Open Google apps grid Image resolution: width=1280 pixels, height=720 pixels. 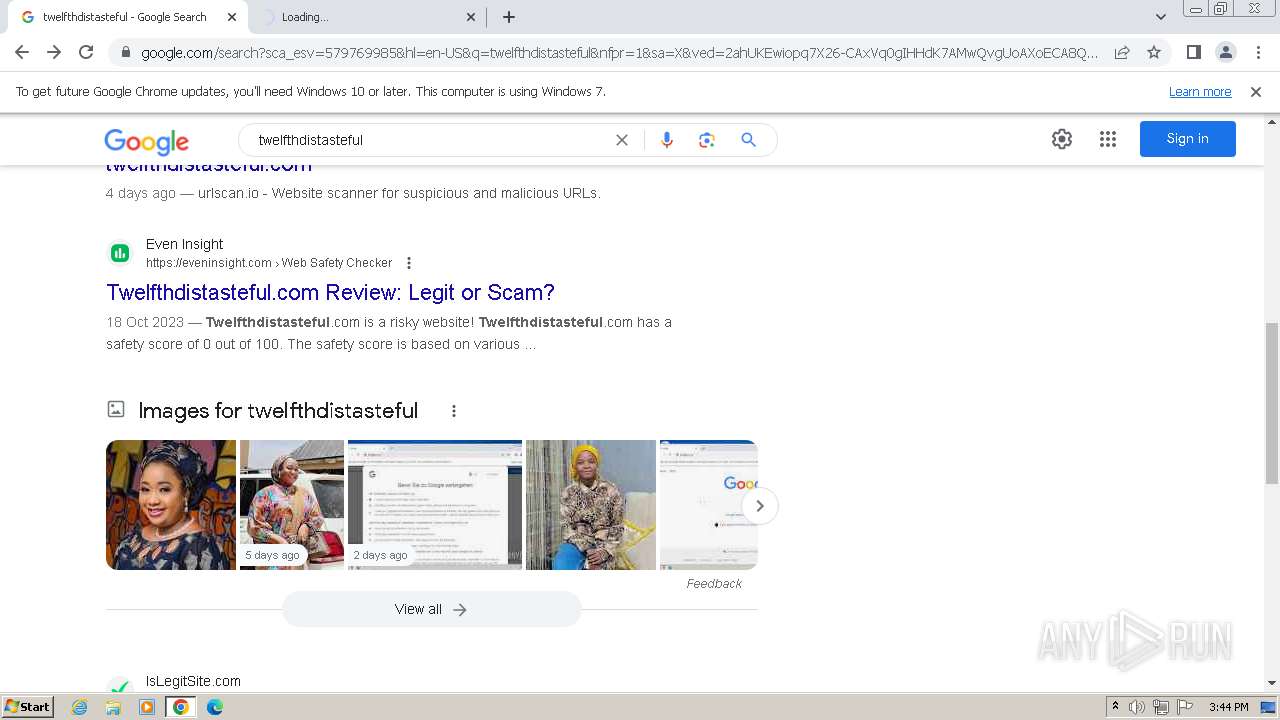pyautogui.click(x=1108, y=139)
